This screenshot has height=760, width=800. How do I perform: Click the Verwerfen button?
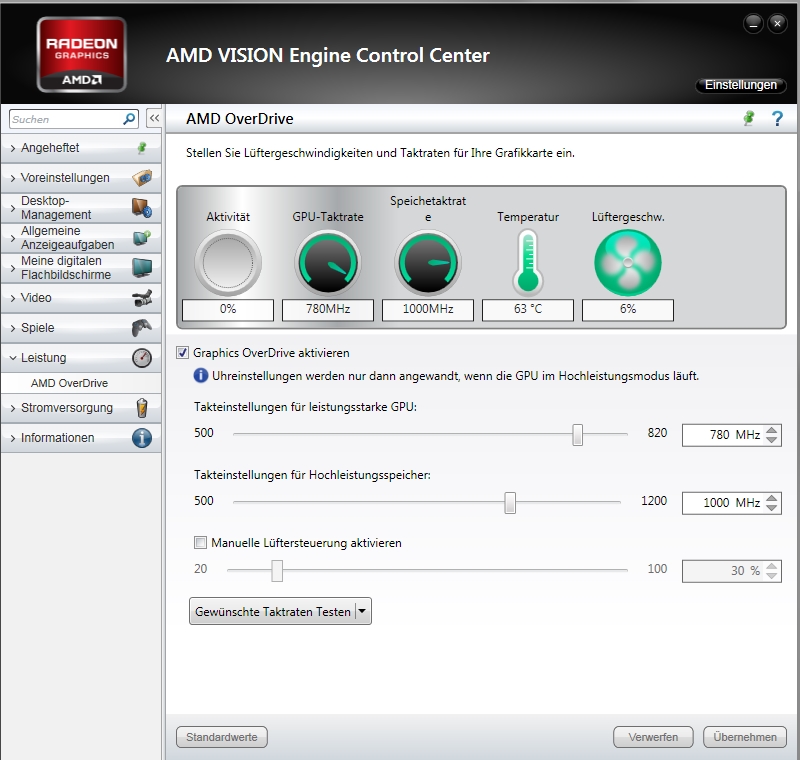[653, 737]
